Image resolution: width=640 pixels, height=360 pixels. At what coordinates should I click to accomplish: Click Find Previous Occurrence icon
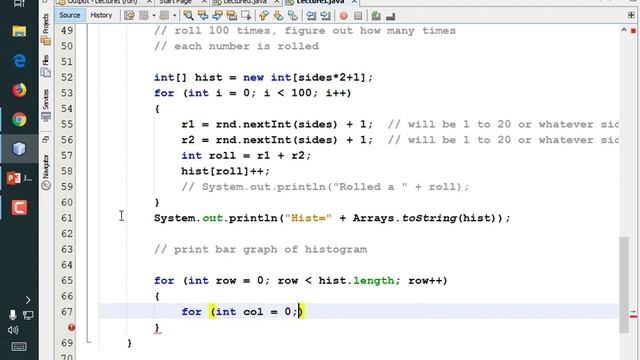point(203,16)
